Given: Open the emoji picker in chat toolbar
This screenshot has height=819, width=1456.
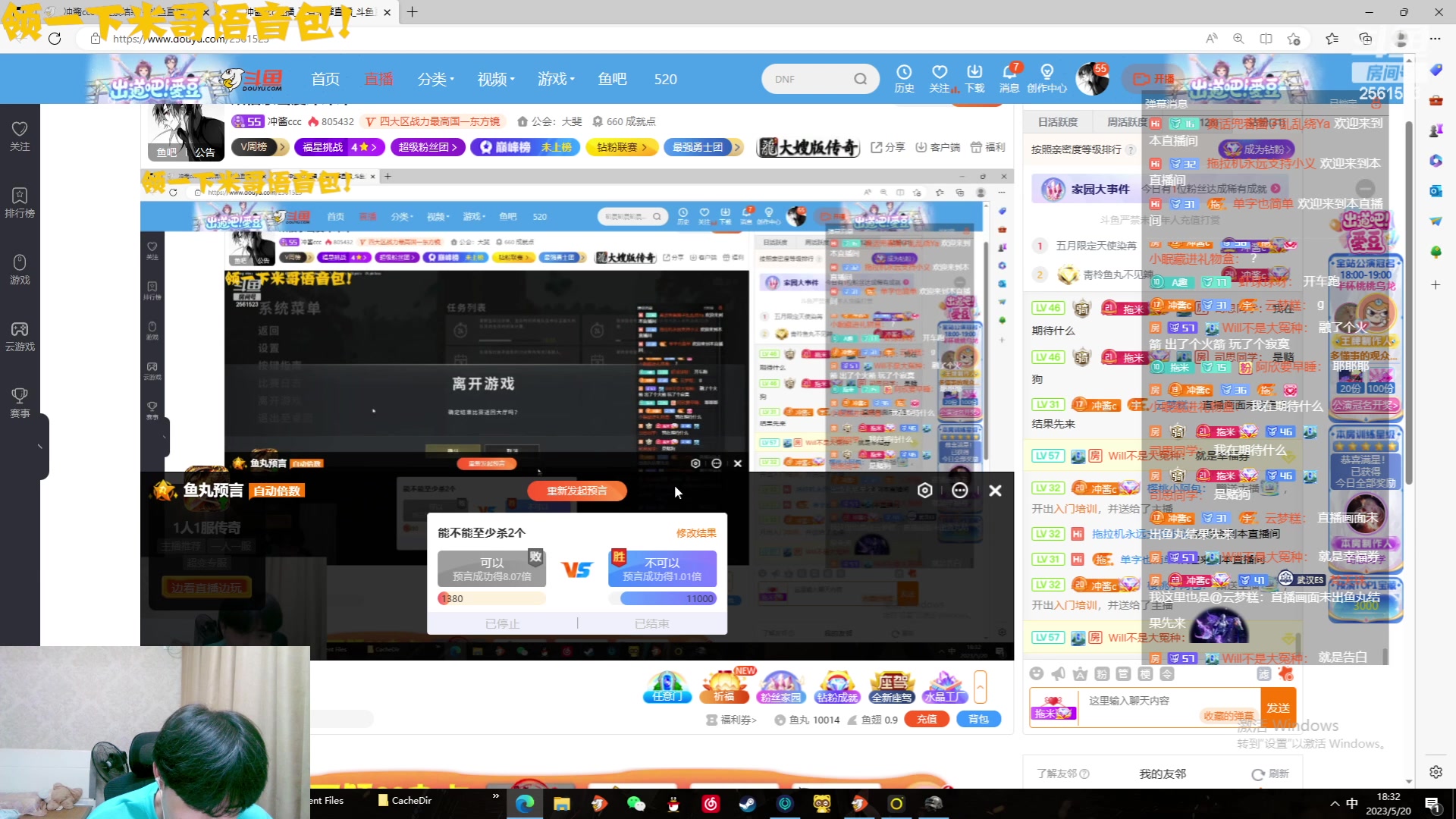Looking at the screenshot, I should pyautogui.click(x=1037, y=674).
